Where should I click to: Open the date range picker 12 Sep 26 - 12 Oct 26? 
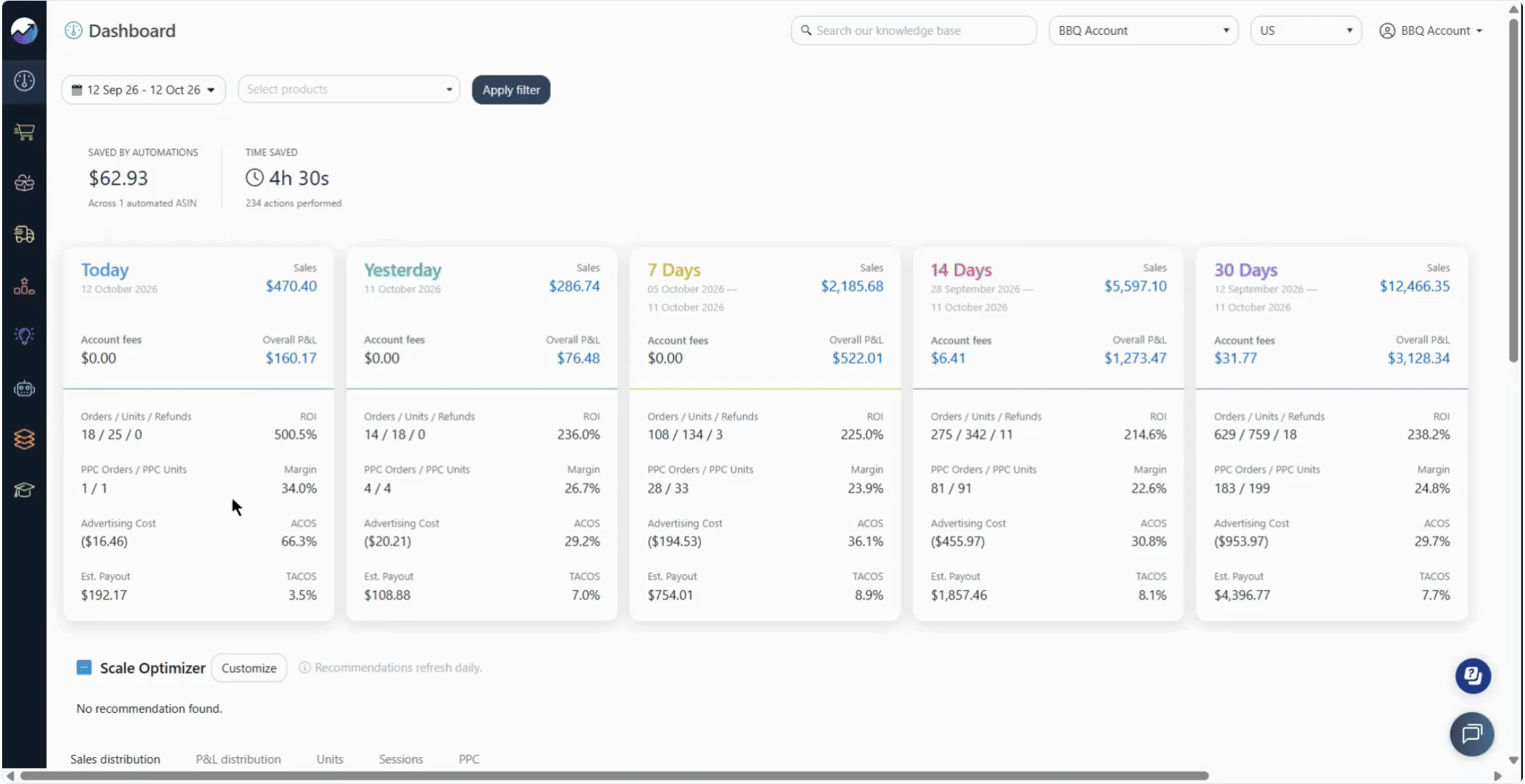click(x=144, y=89)
